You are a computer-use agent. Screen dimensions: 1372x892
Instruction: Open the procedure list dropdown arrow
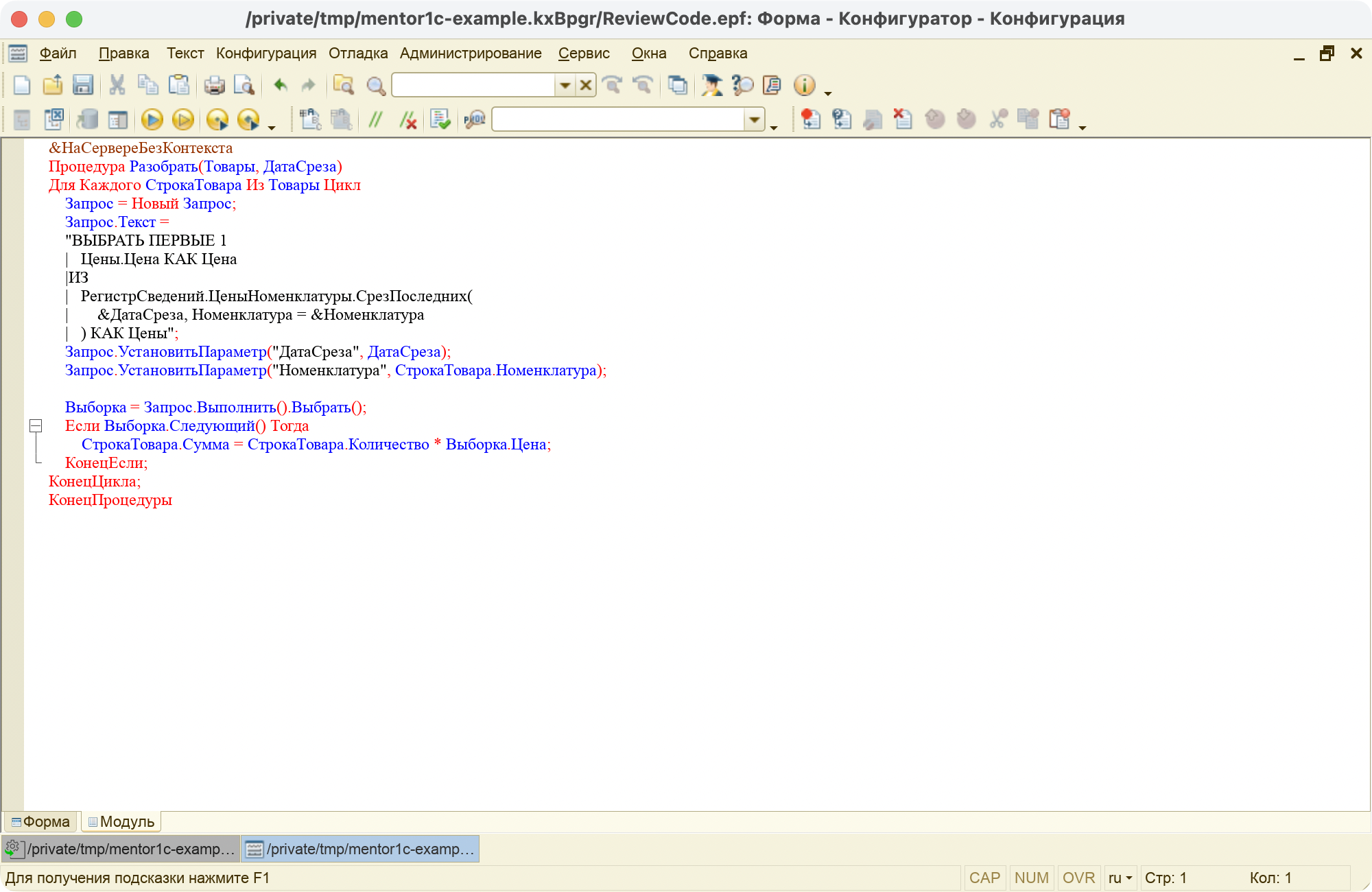click(x=755, y=119)
